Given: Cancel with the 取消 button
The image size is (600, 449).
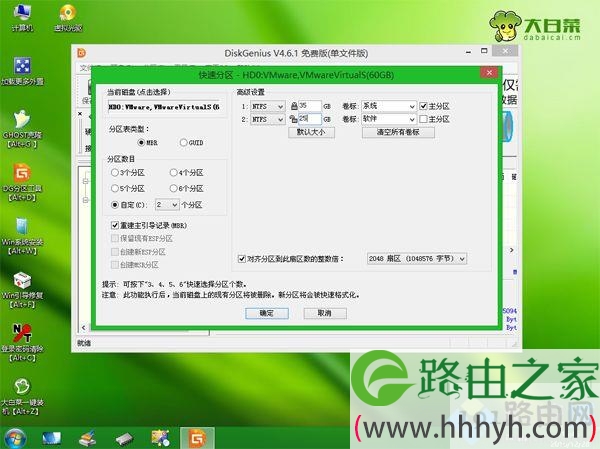Looking at the screenshot, I should pyautogui.click(x=325, y=313).
